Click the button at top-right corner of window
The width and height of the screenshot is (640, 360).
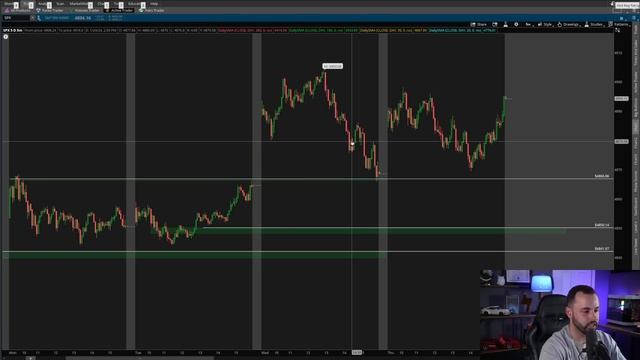[x=627, y=5]
